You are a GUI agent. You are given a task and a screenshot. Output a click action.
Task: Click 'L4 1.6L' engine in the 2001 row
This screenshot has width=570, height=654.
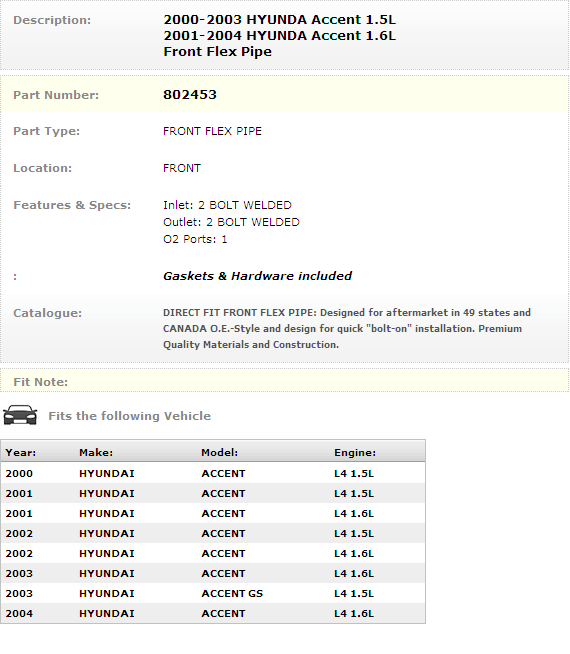coord(354,514)
